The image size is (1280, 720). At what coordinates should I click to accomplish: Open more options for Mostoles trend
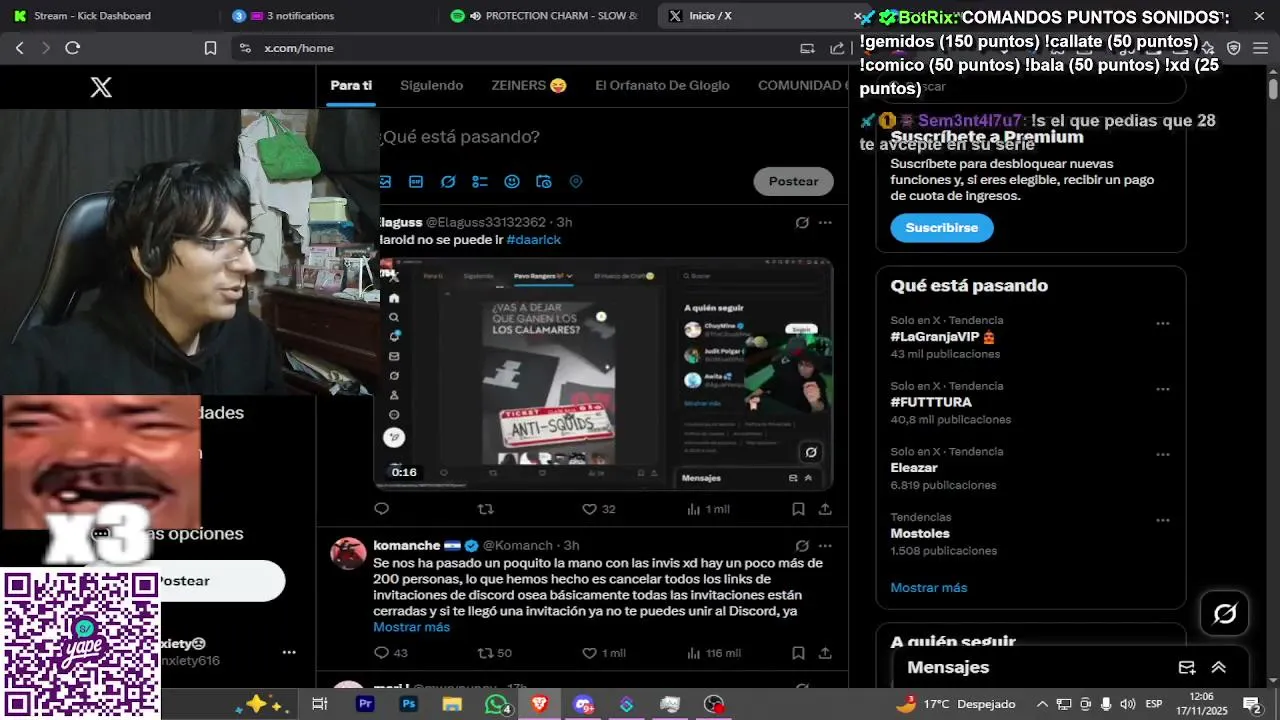click(1163, 521)
